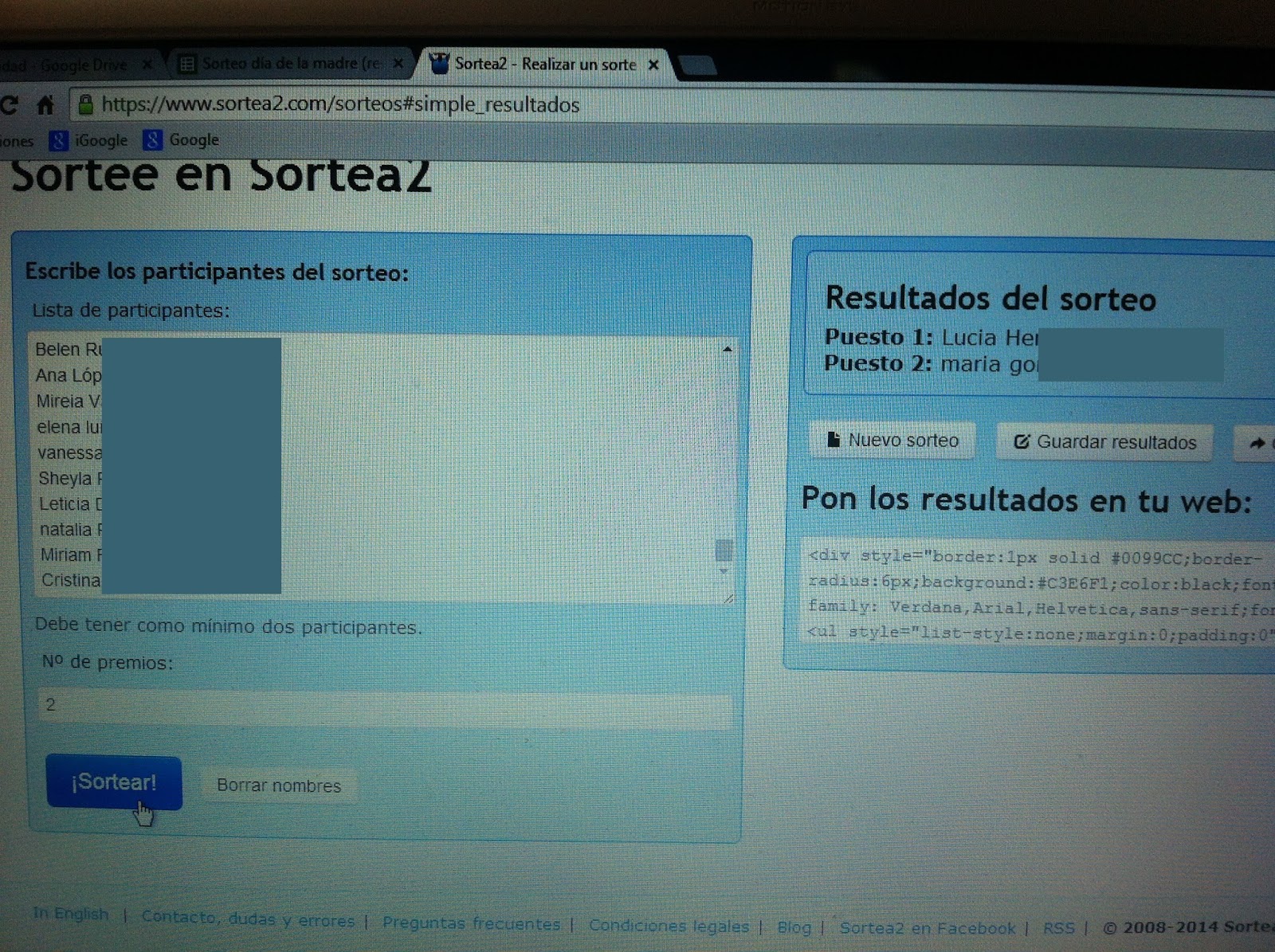Viewport: 1275px width, 952px height.
Task: Open Contacto, dudas y errores link
Action: [x=248, y=919]
